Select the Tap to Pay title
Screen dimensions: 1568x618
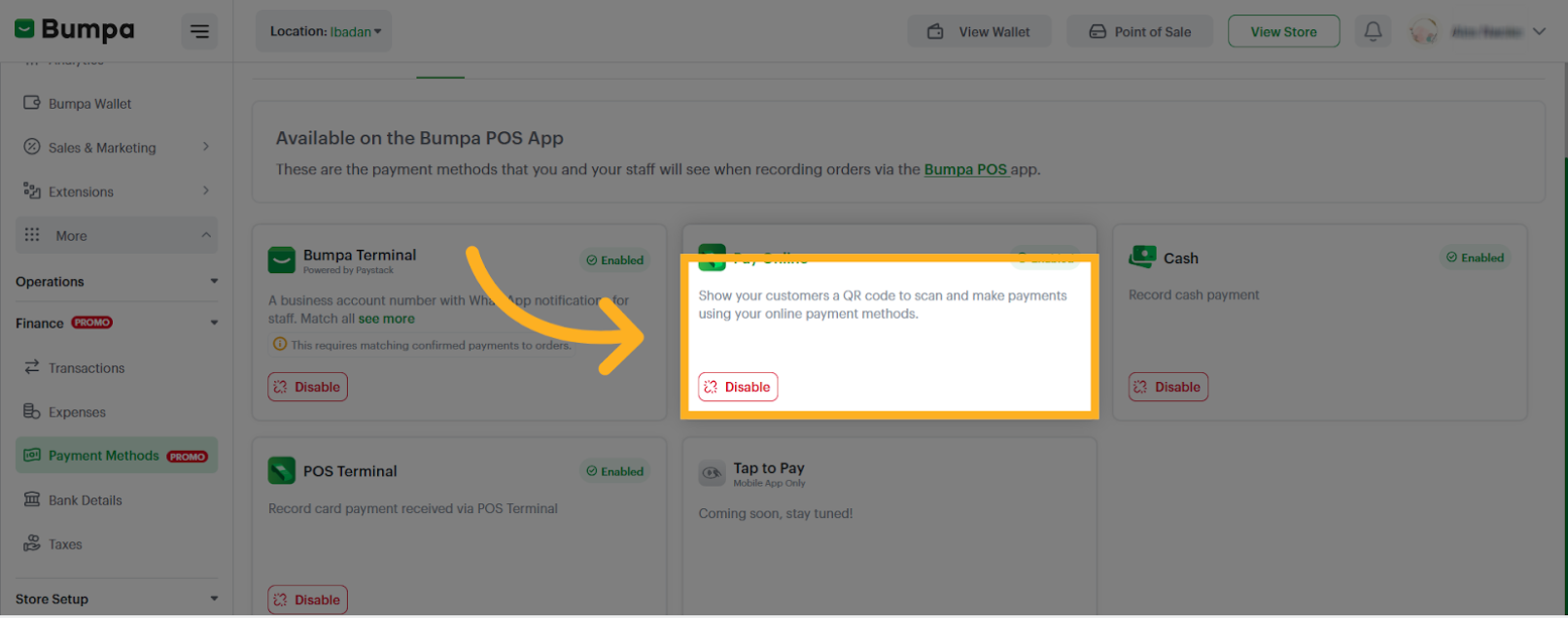pos(769,468)
